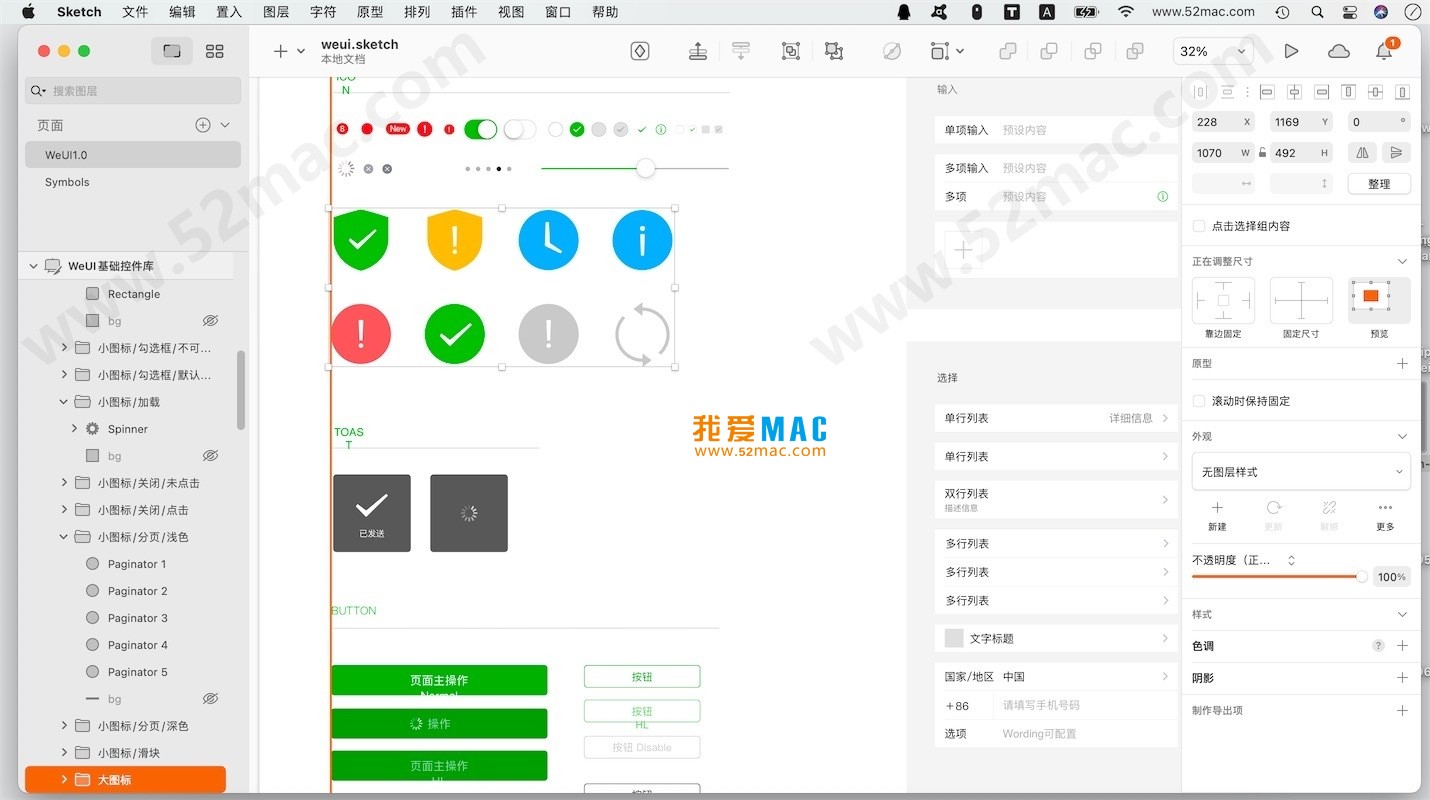The width and height of the screenshot is (1430, 800).
Task: Open the insert plus dropdown arrow
Action: (301, 51)
